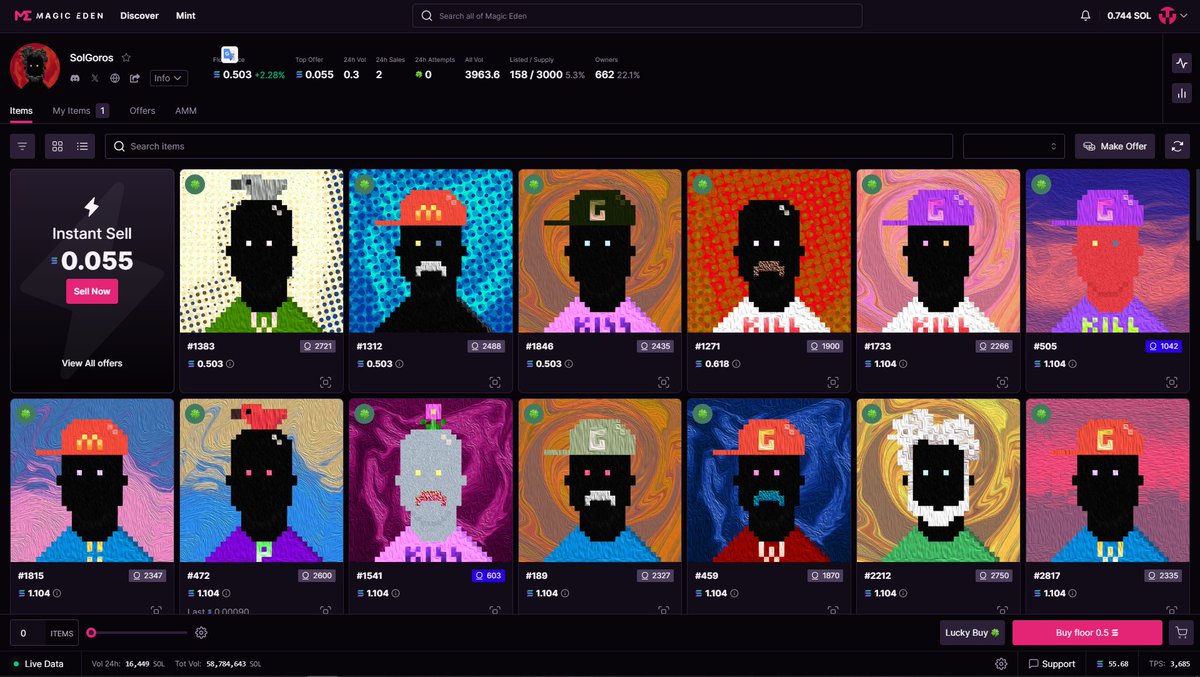1200x677 pixels.
Task: Open the #1541 NFT thumbnail
Action: pyautogui.click(x=431, y=481)
